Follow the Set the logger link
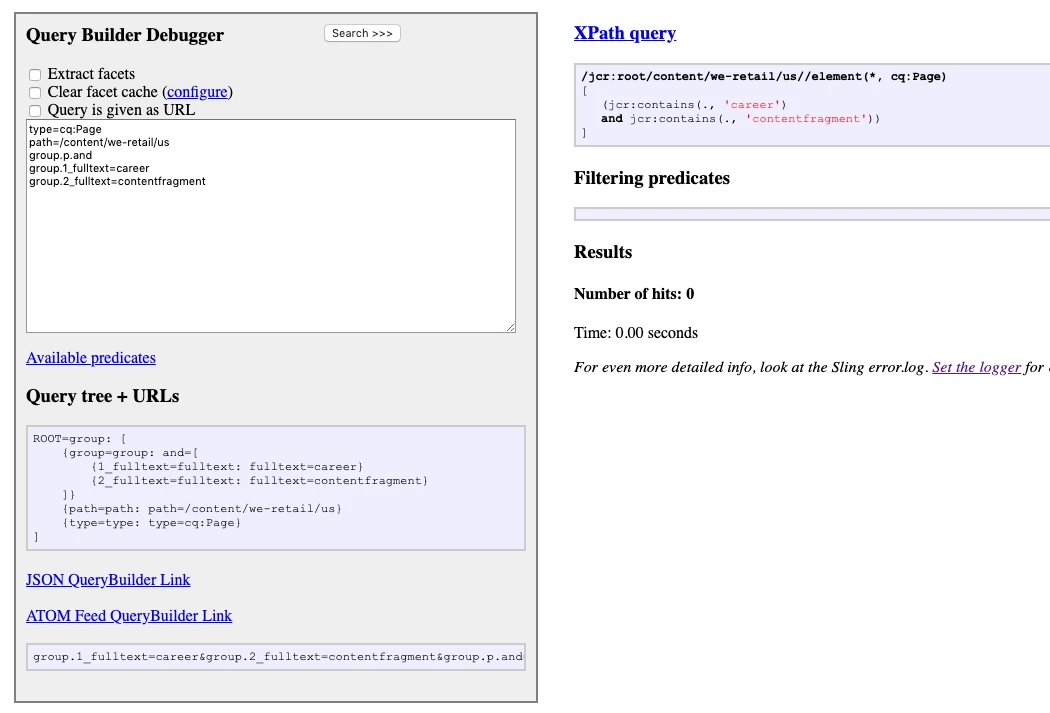Image resolution: width=1050 pixels, height=713 pixels. tap(976, 367)
